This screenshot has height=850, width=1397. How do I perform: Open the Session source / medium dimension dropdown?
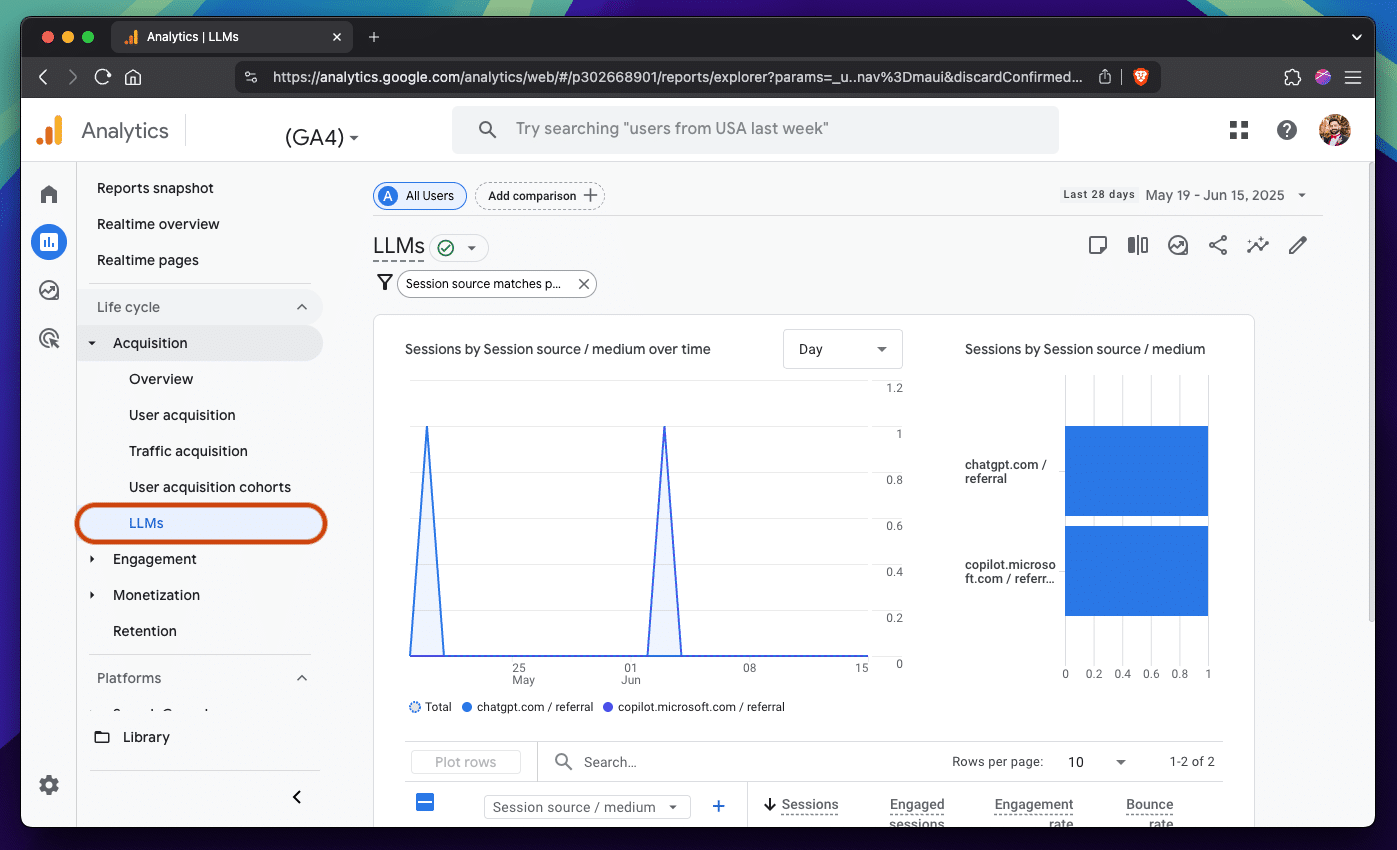coord(587,807)
